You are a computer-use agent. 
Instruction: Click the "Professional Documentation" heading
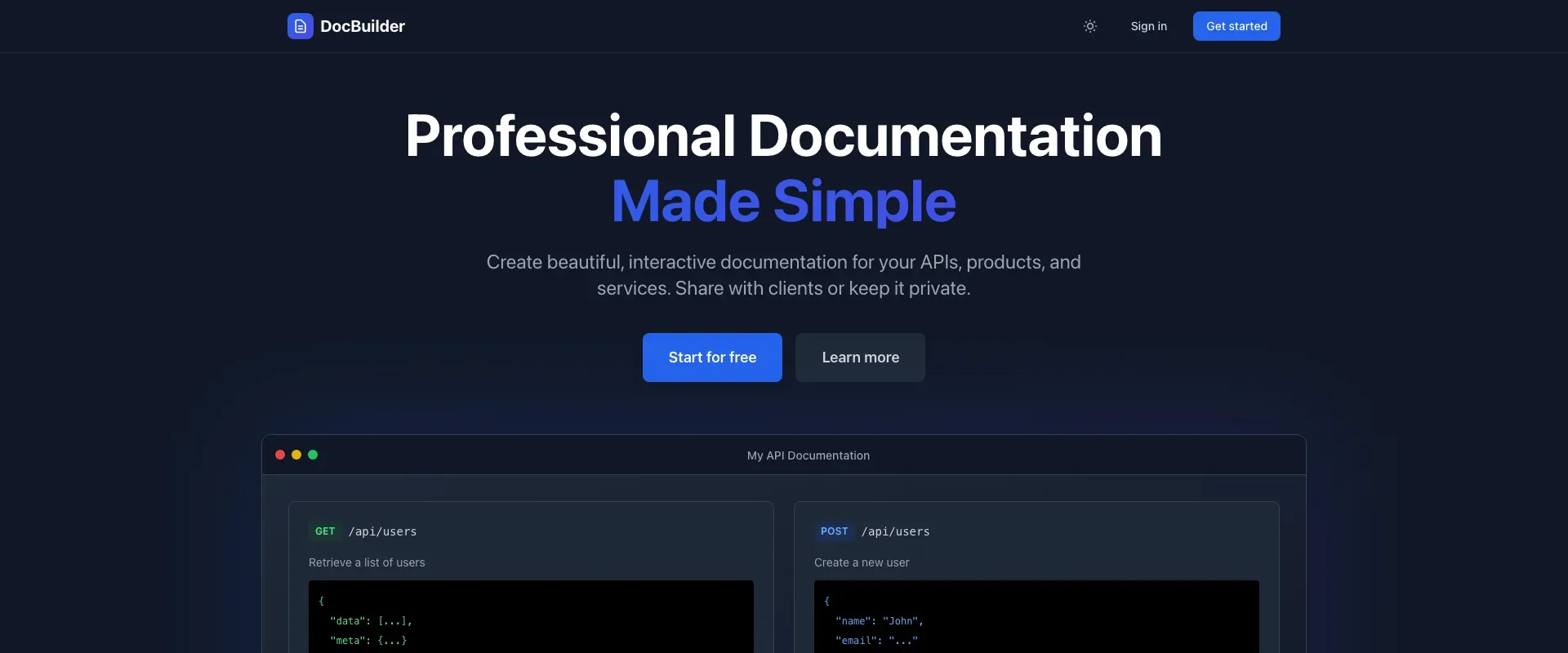784,135
